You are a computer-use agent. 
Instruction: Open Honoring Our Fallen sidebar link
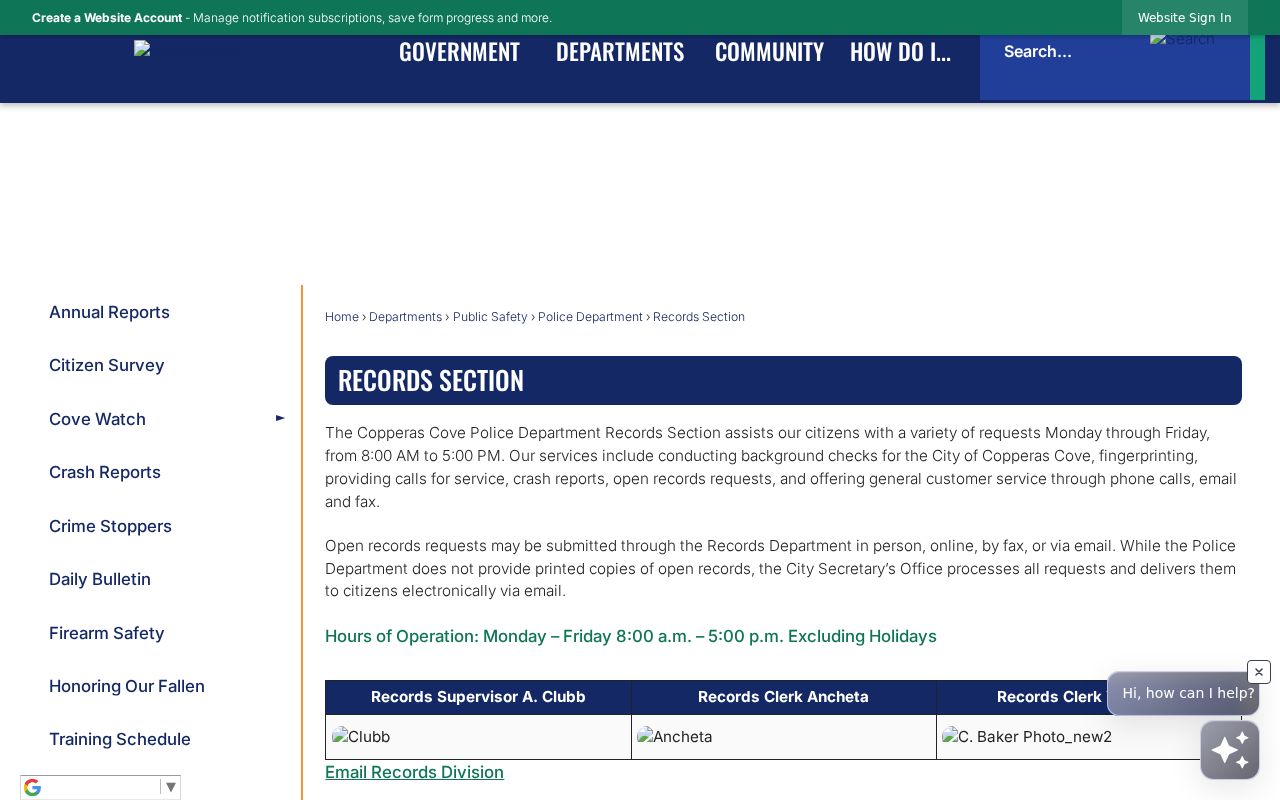pyautogui.click(x=127, y=686)
